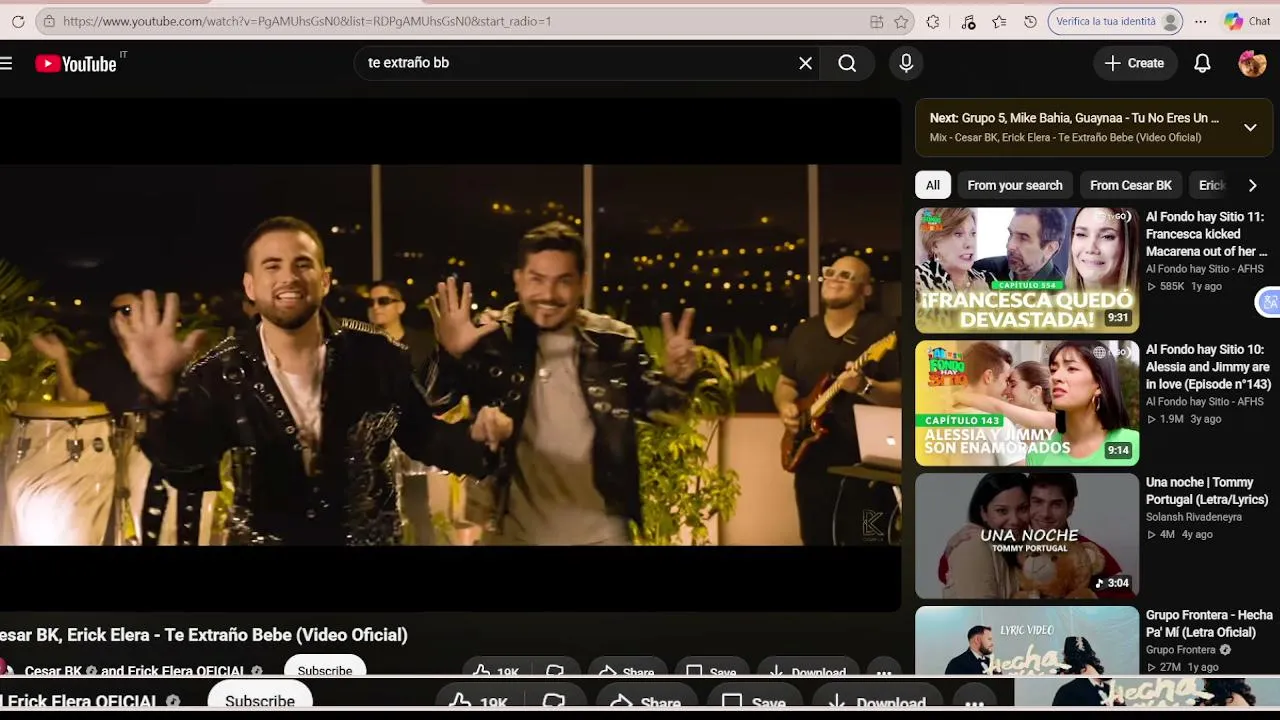The image size is (1280, 720).
Task: Go to the YouTube home logo
Action: [x=76, y=64]
